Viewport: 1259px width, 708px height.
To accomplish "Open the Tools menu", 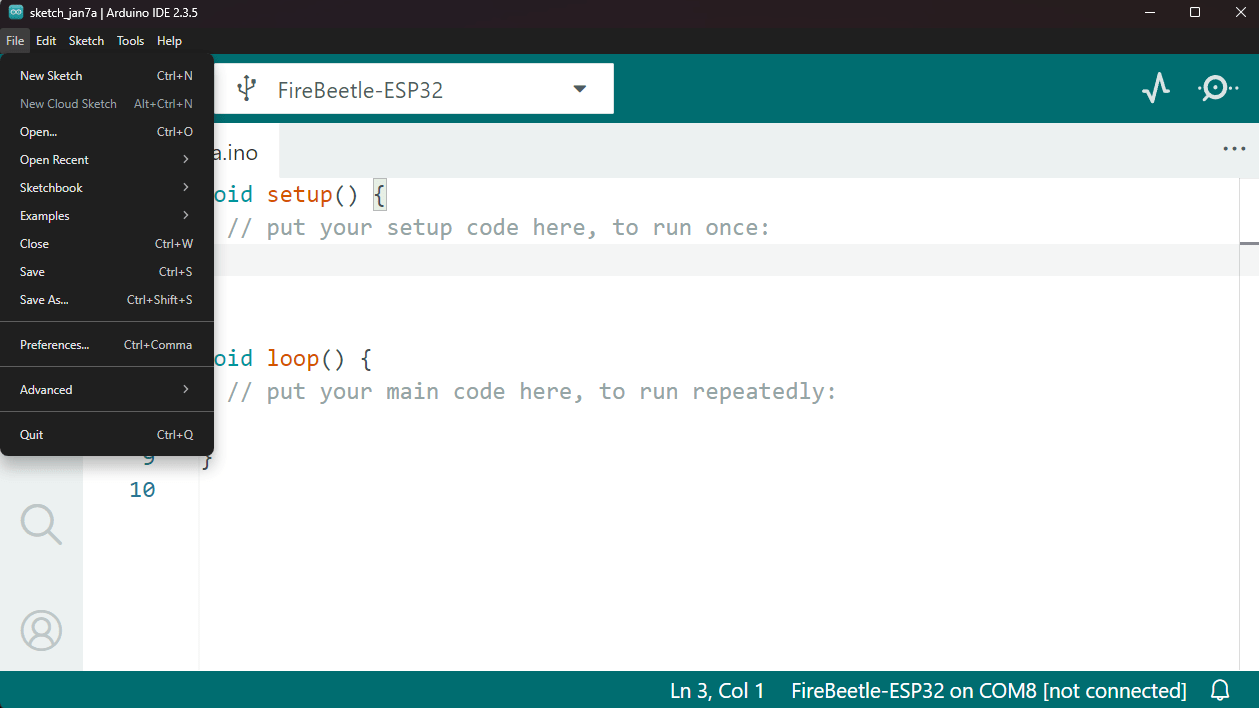I will click(x=130, y=41).
